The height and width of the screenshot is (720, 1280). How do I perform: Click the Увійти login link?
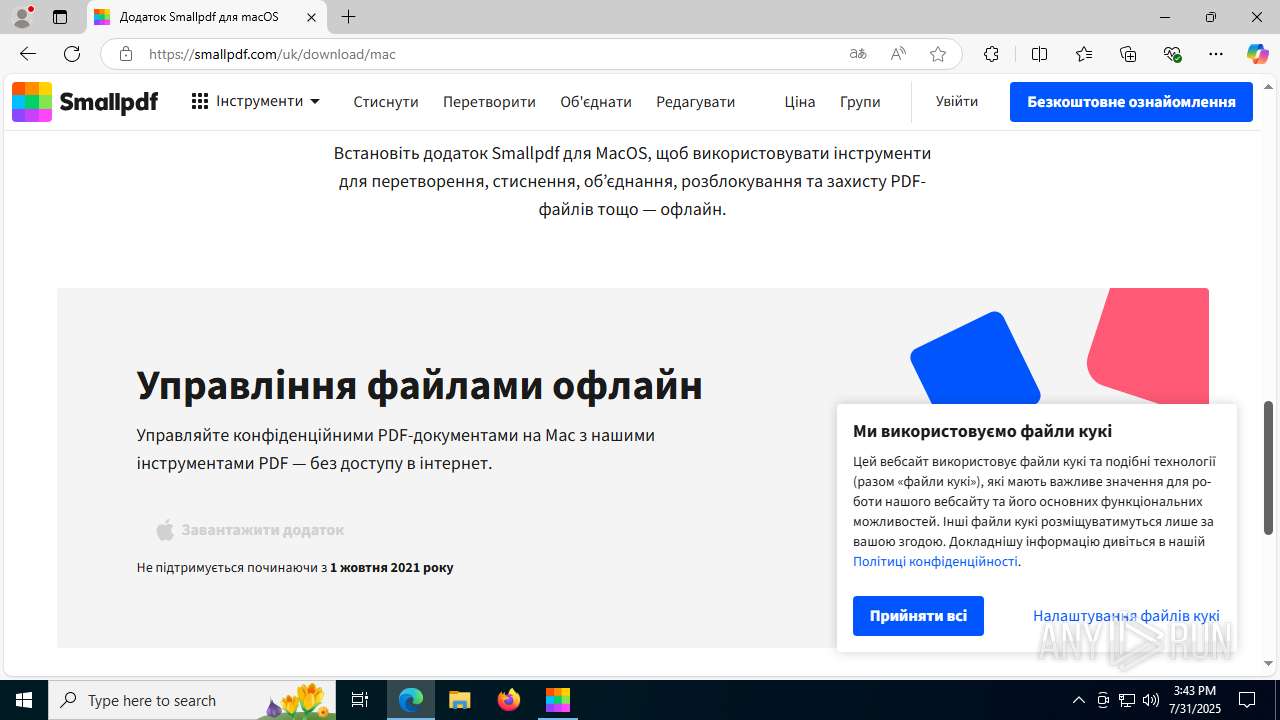pos(957,101)
